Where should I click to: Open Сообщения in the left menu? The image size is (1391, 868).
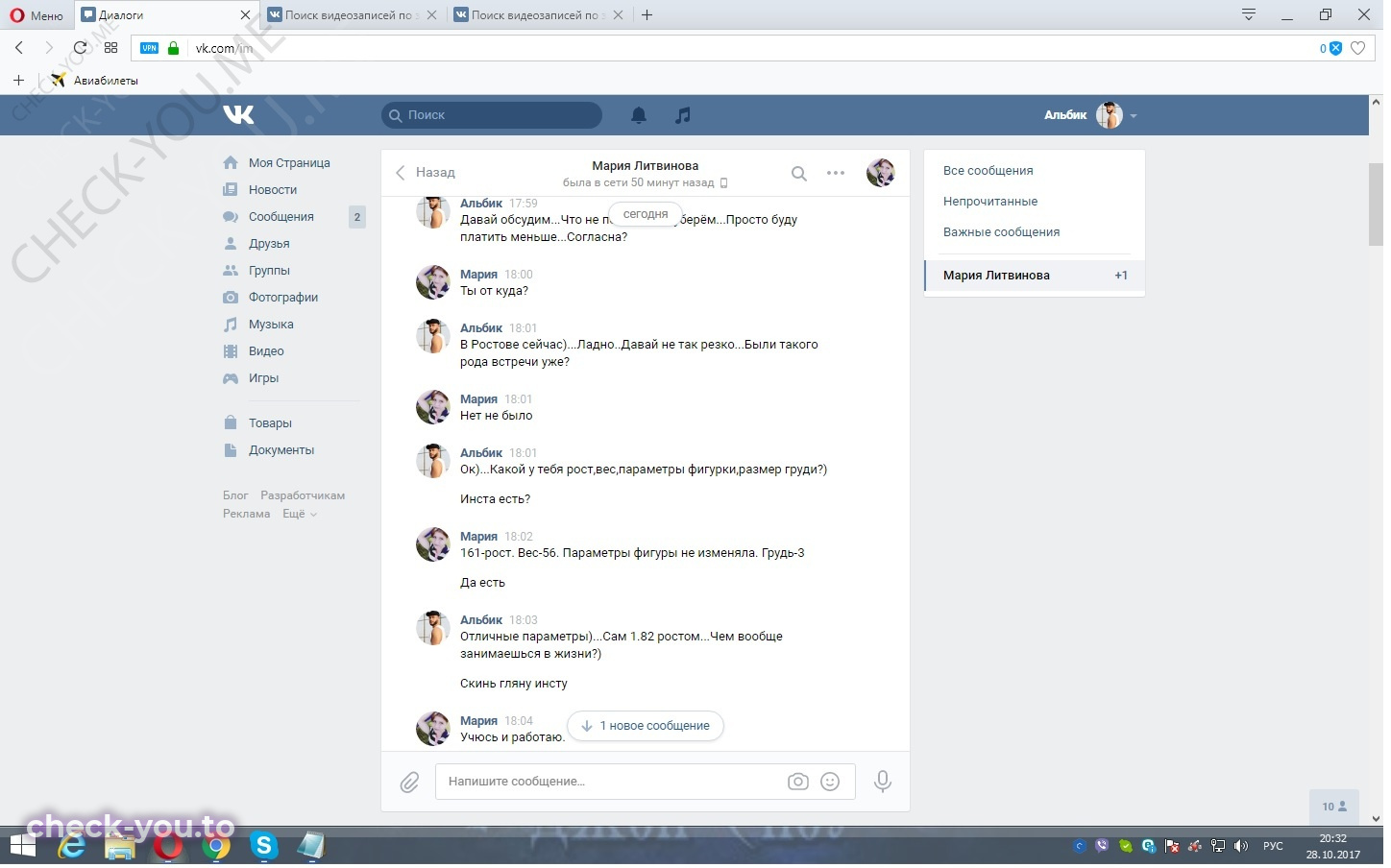point(281,217)
